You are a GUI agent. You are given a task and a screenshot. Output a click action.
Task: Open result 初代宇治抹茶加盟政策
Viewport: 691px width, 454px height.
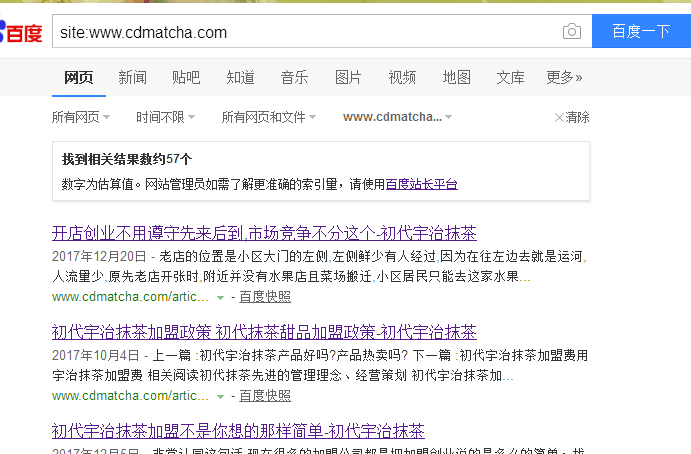coord(264,332)
